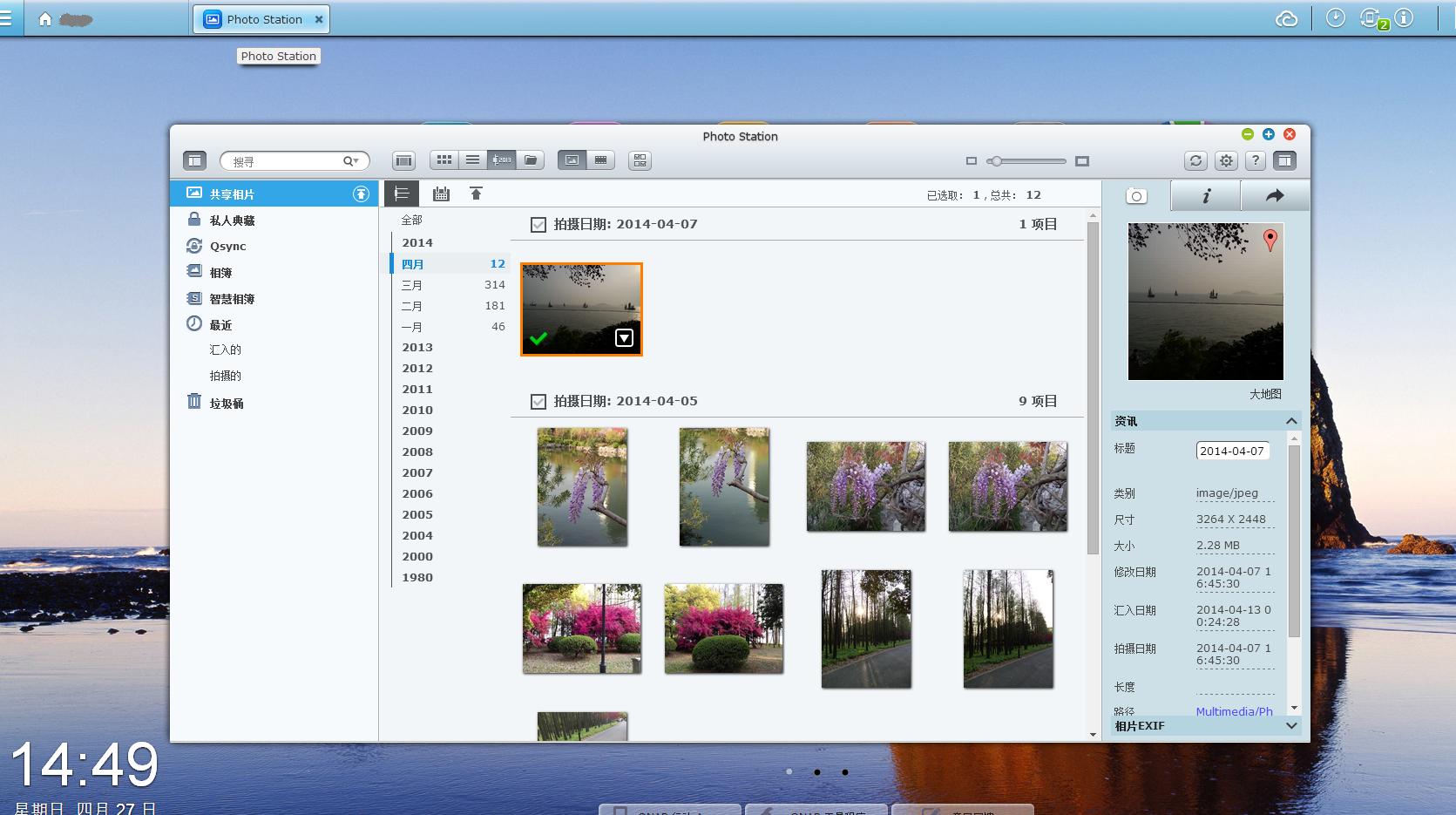Show videos only filter

600,160
